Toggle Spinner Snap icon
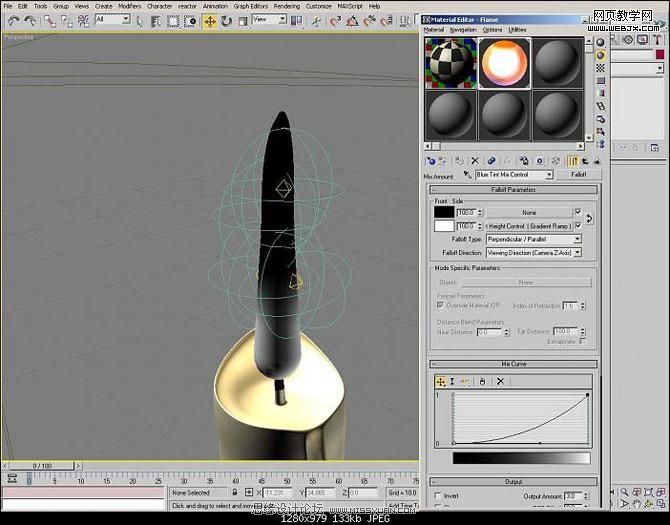 point(386,21)
